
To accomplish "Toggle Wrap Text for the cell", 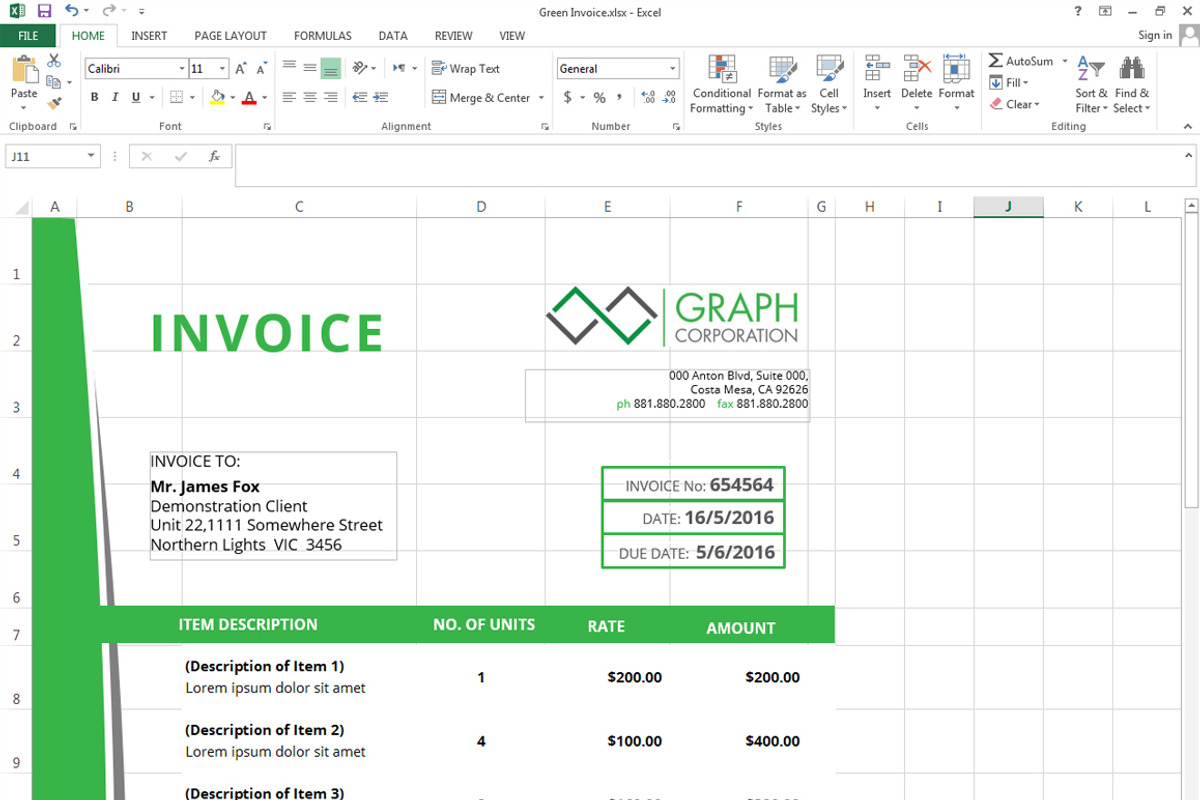I will coord(466,68).
